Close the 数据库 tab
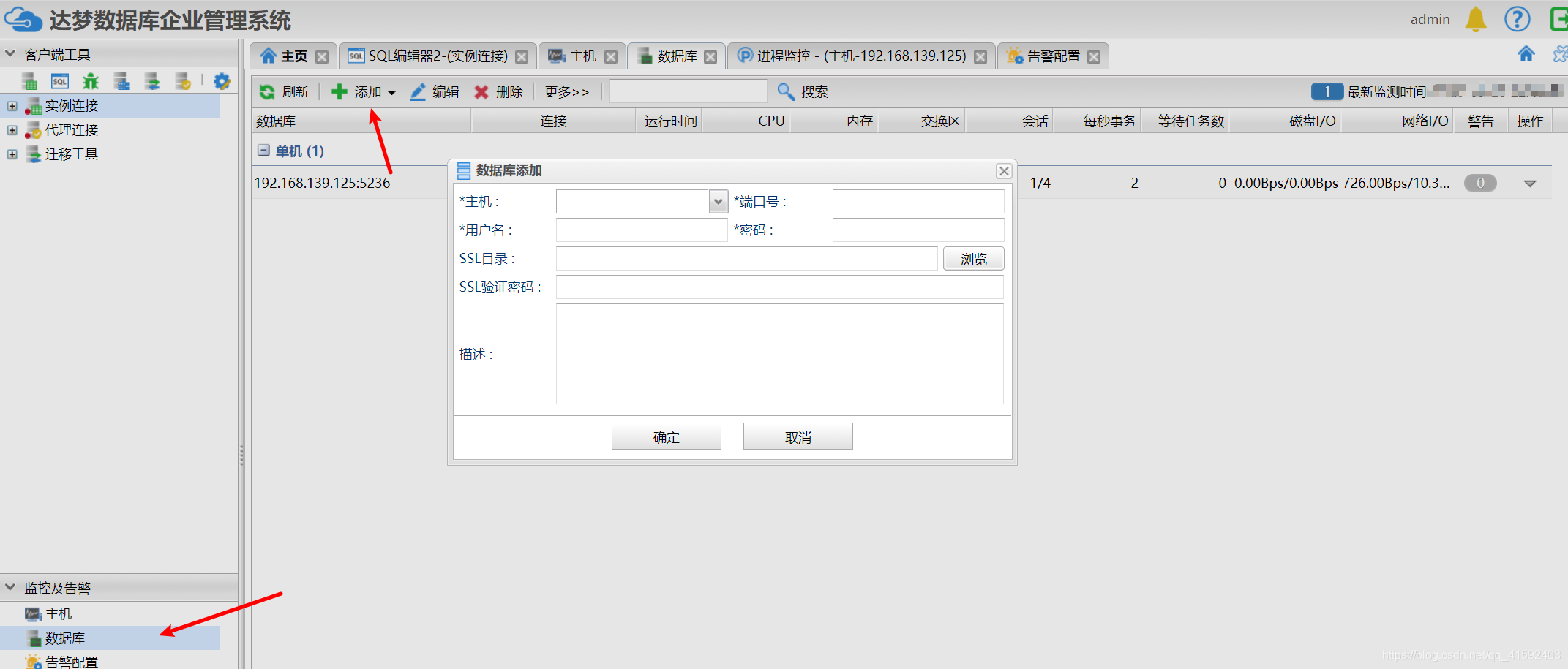 (710, 57)
